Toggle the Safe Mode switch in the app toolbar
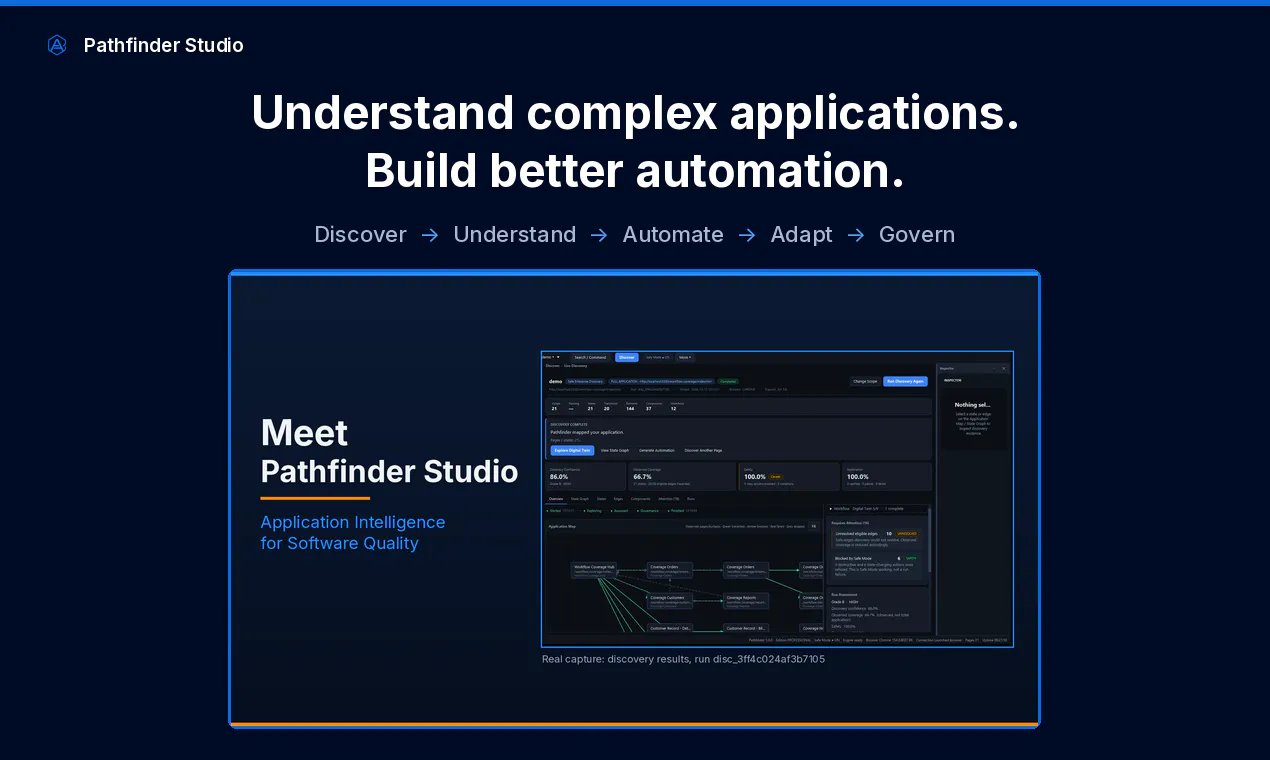 click(x=657, y=357)
